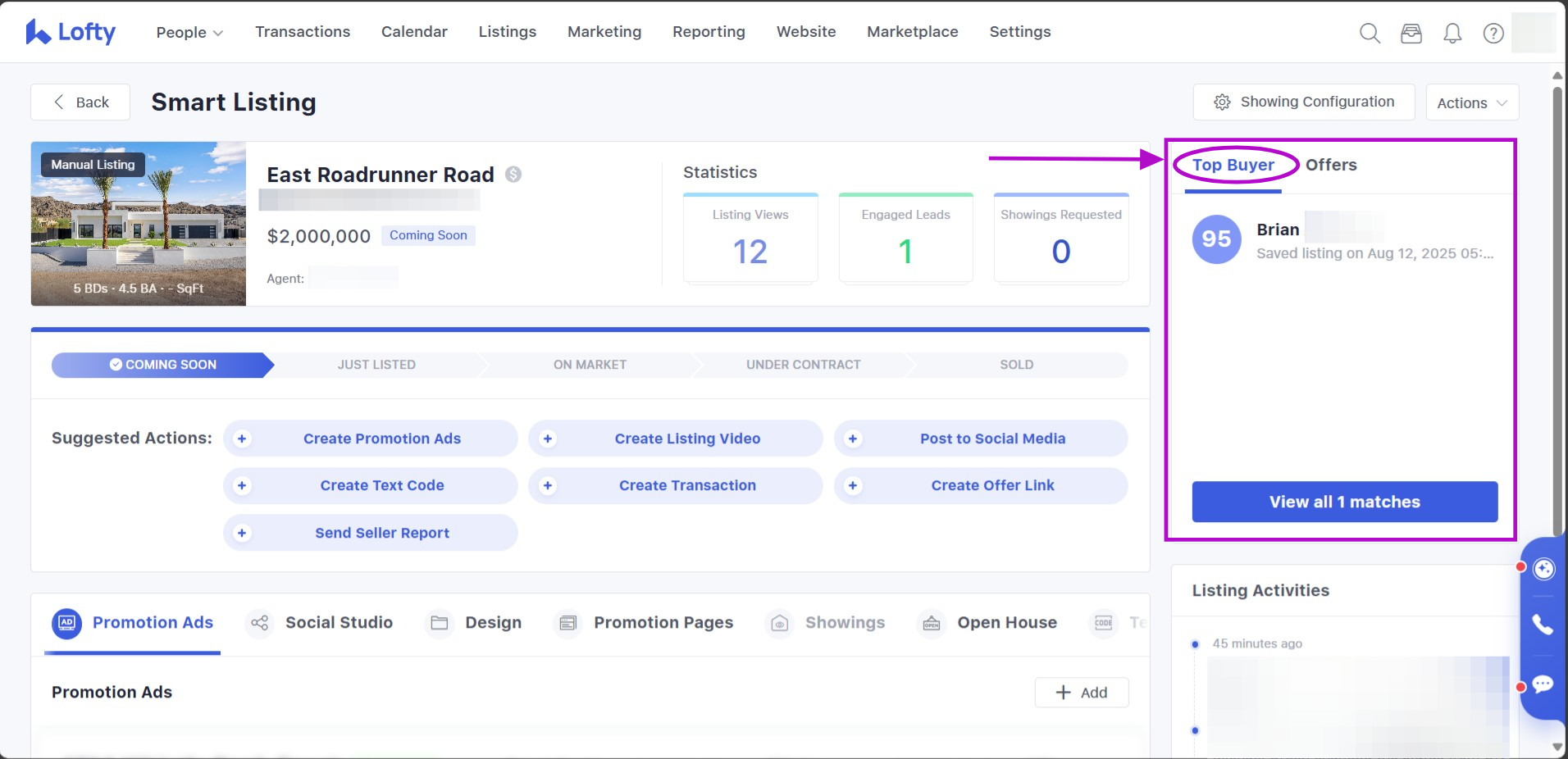Click the Lofty logo
This screenshot has height=759, width=1568.
[x=71, y=32]
